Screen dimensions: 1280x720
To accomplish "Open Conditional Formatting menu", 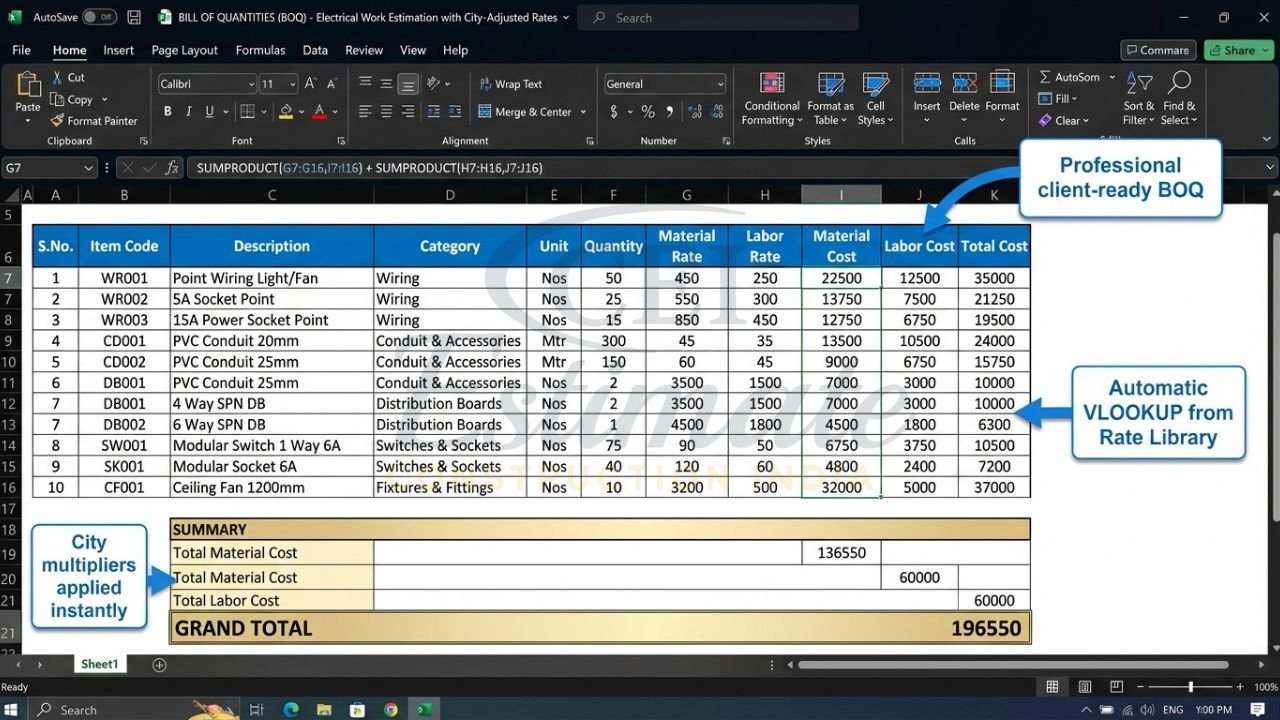I will click(772, 99).
